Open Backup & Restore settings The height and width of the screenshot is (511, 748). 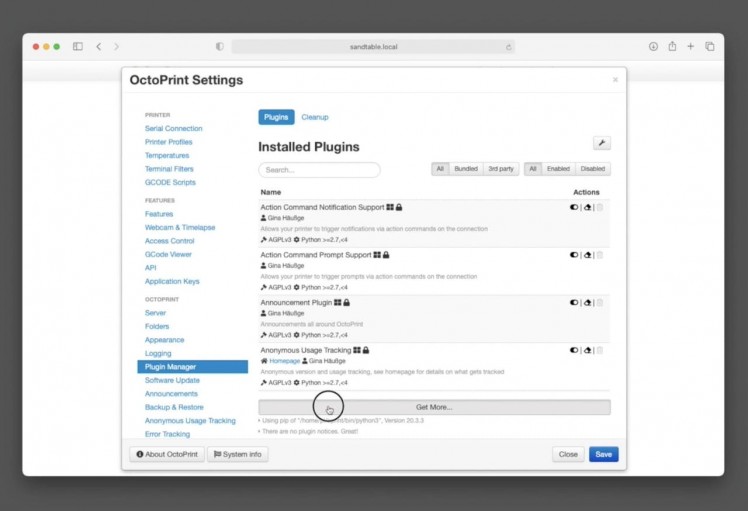(174, 407)
